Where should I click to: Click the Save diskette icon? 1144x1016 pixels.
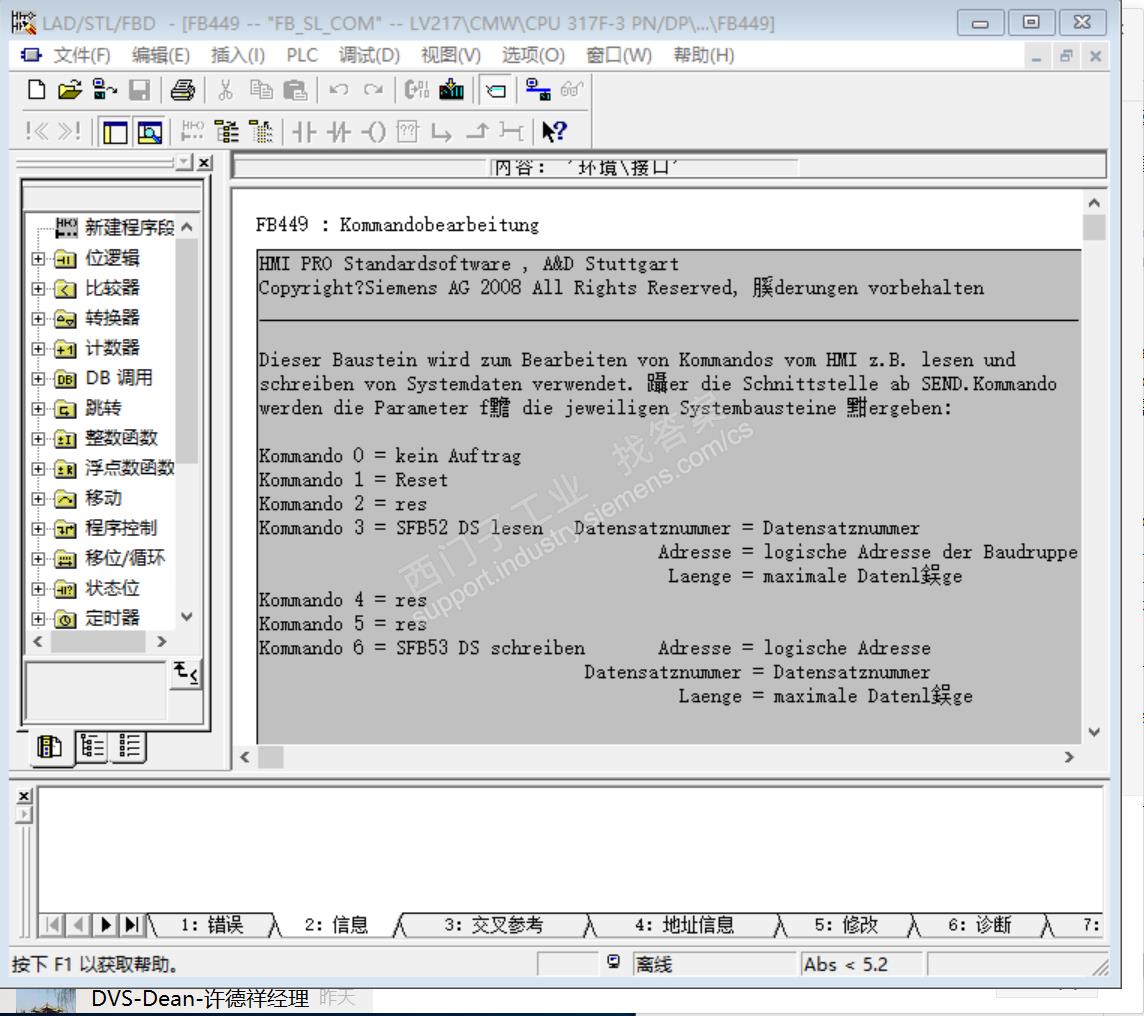coord(139,90)
